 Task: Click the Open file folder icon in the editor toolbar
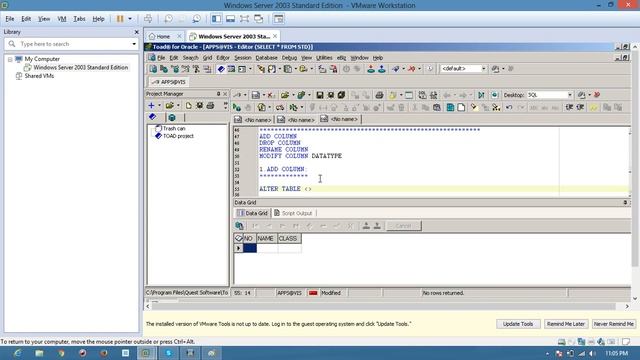(x=284, y=95)
